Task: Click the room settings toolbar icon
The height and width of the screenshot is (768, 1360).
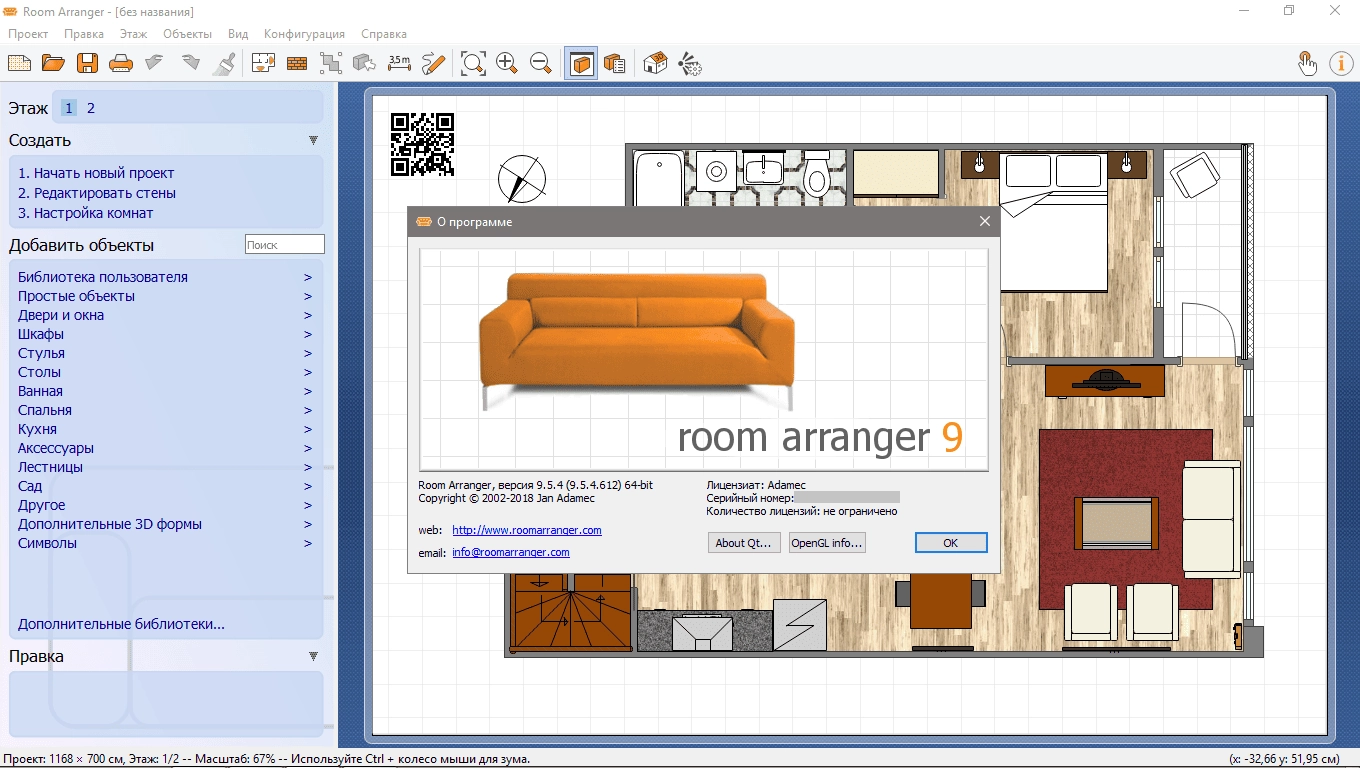Action: pyautogui.click(x=263, y=63)
